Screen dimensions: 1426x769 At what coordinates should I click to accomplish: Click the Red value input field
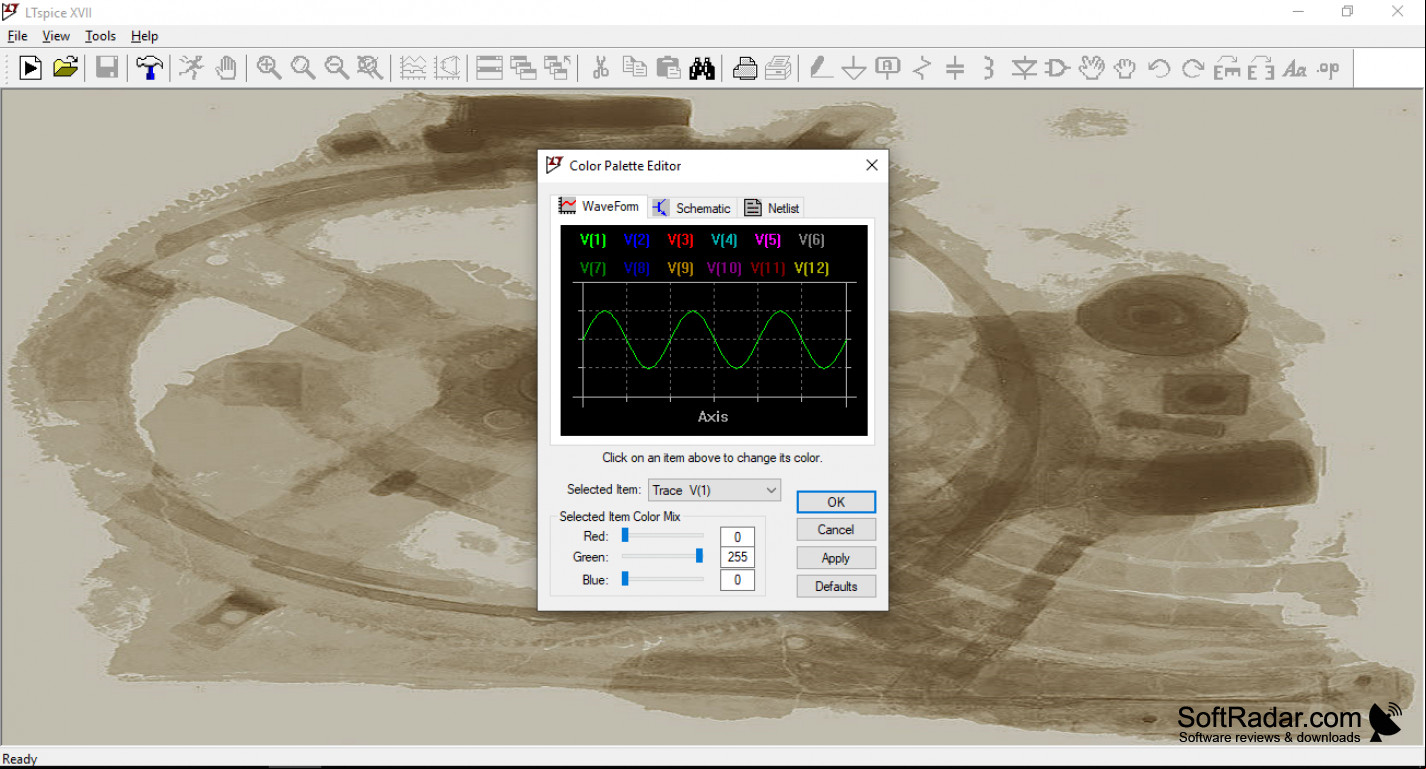pos(737,537)
